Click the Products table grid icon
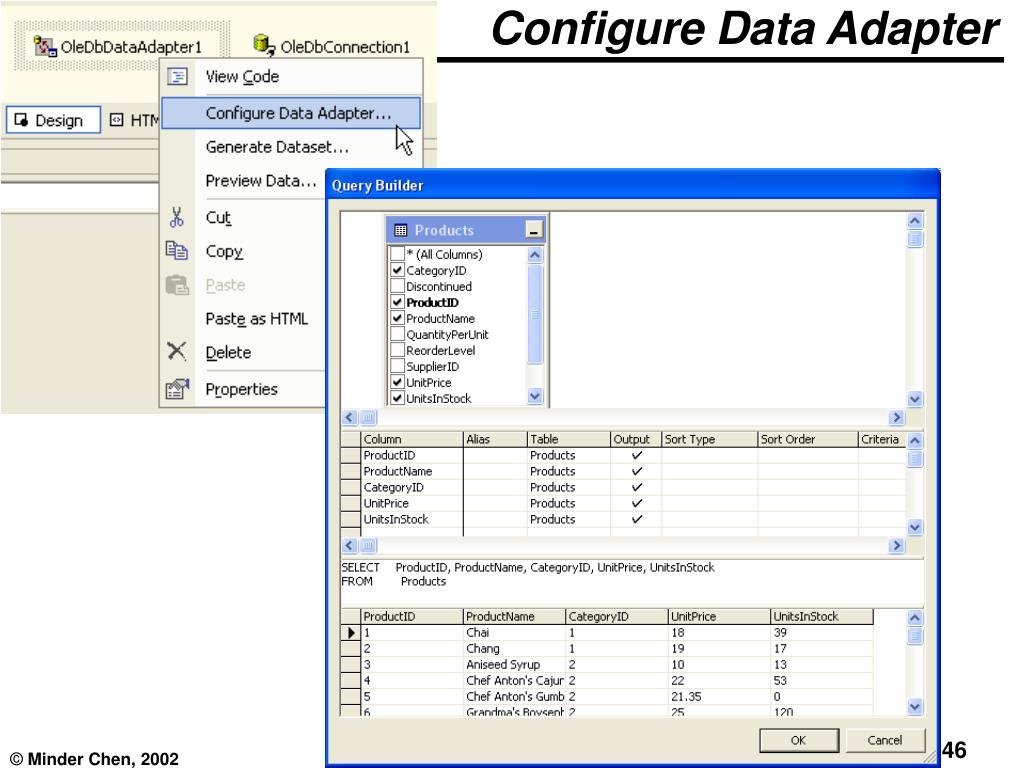Image resolution: width=1024 pixels, height=768 pixels. (x=401, y=230)
